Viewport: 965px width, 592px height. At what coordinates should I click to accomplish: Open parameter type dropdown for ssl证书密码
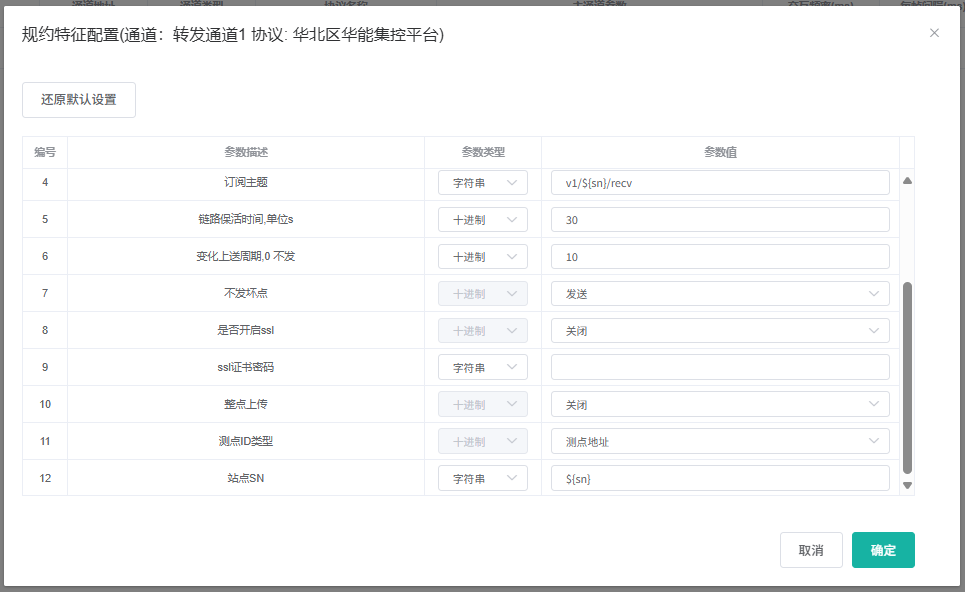pos(483,368)
